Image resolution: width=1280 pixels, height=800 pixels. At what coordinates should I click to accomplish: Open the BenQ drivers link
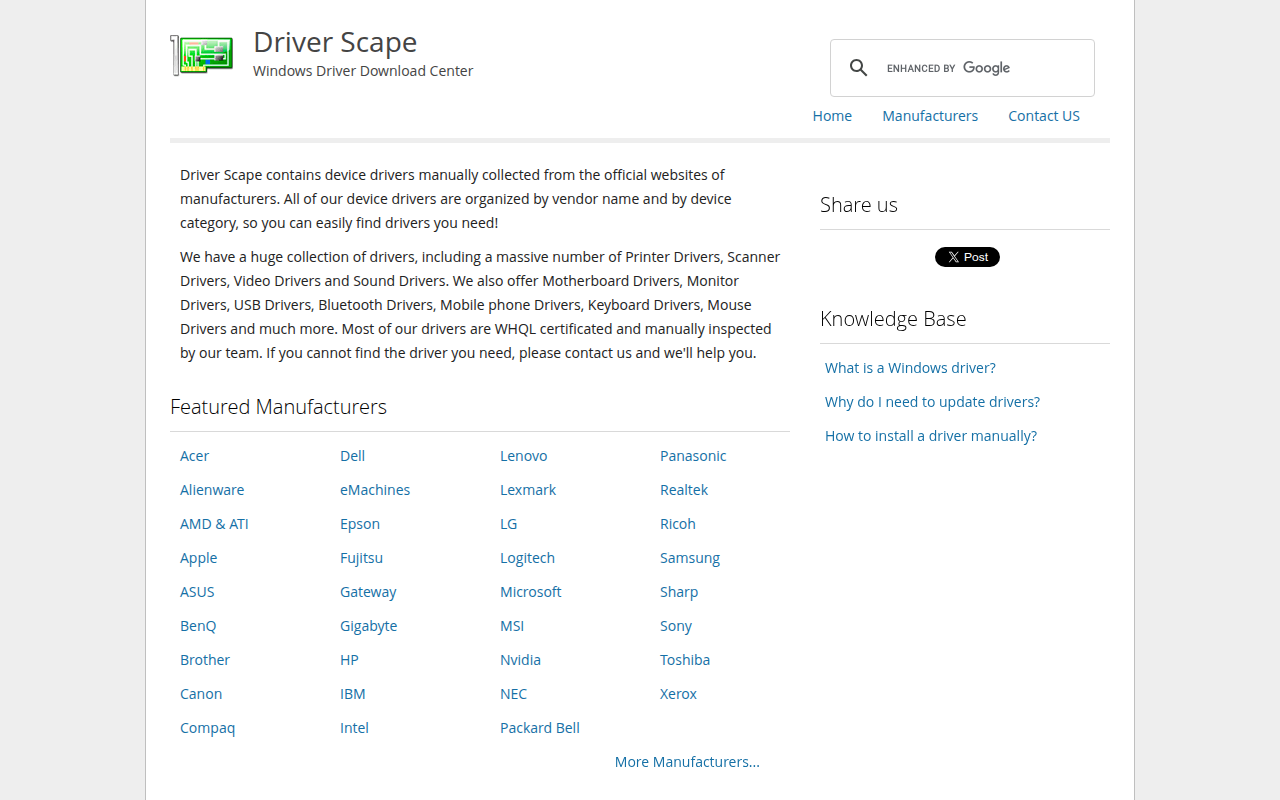point(198,626)
